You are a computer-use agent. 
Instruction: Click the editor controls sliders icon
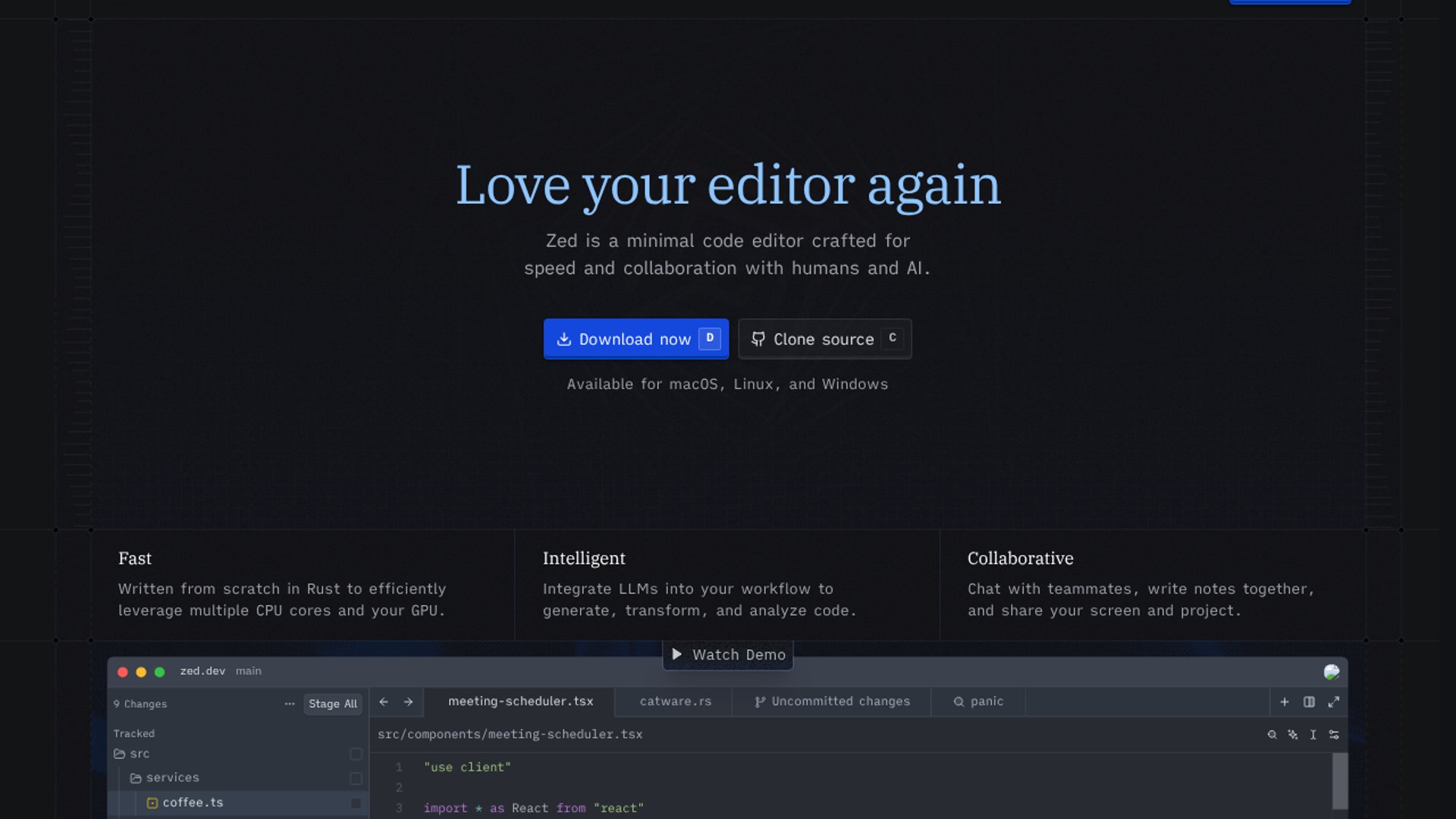(1334, 735)
